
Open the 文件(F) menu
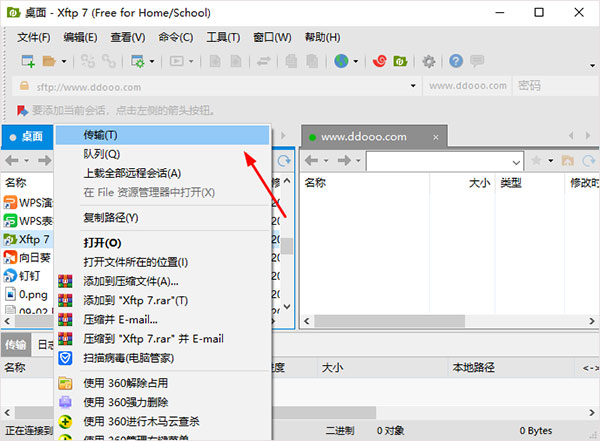tap(34, 38)
